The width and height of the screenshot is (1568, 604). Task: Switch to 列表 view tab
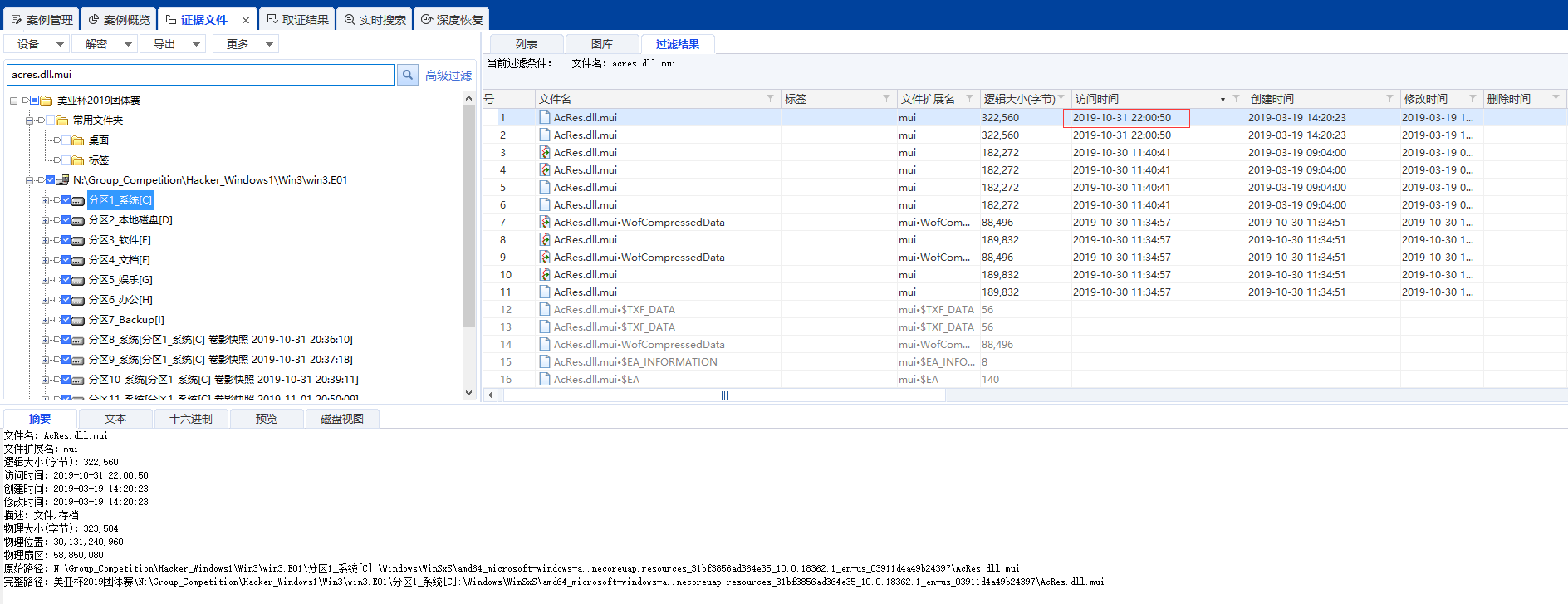527,44
